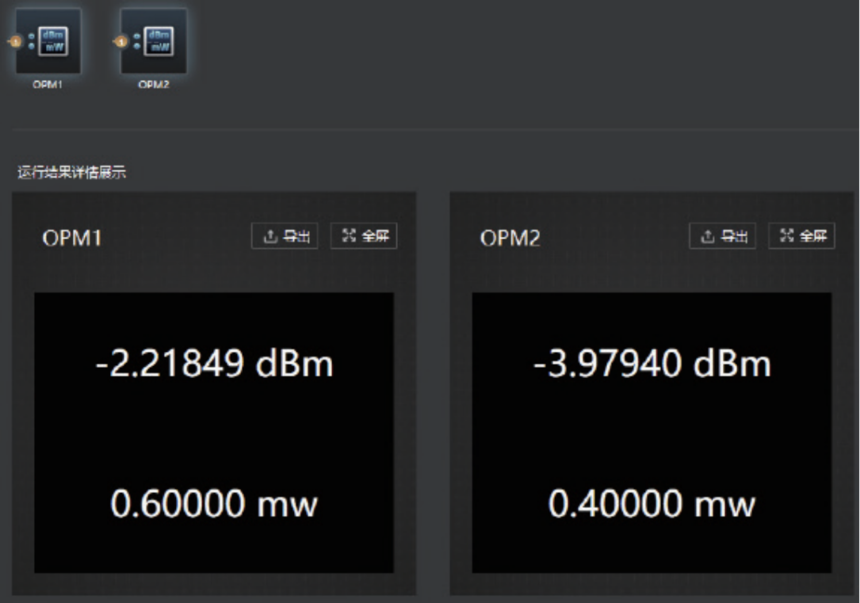Click the blue indicator dots on OPM1 node

(31, 41)
